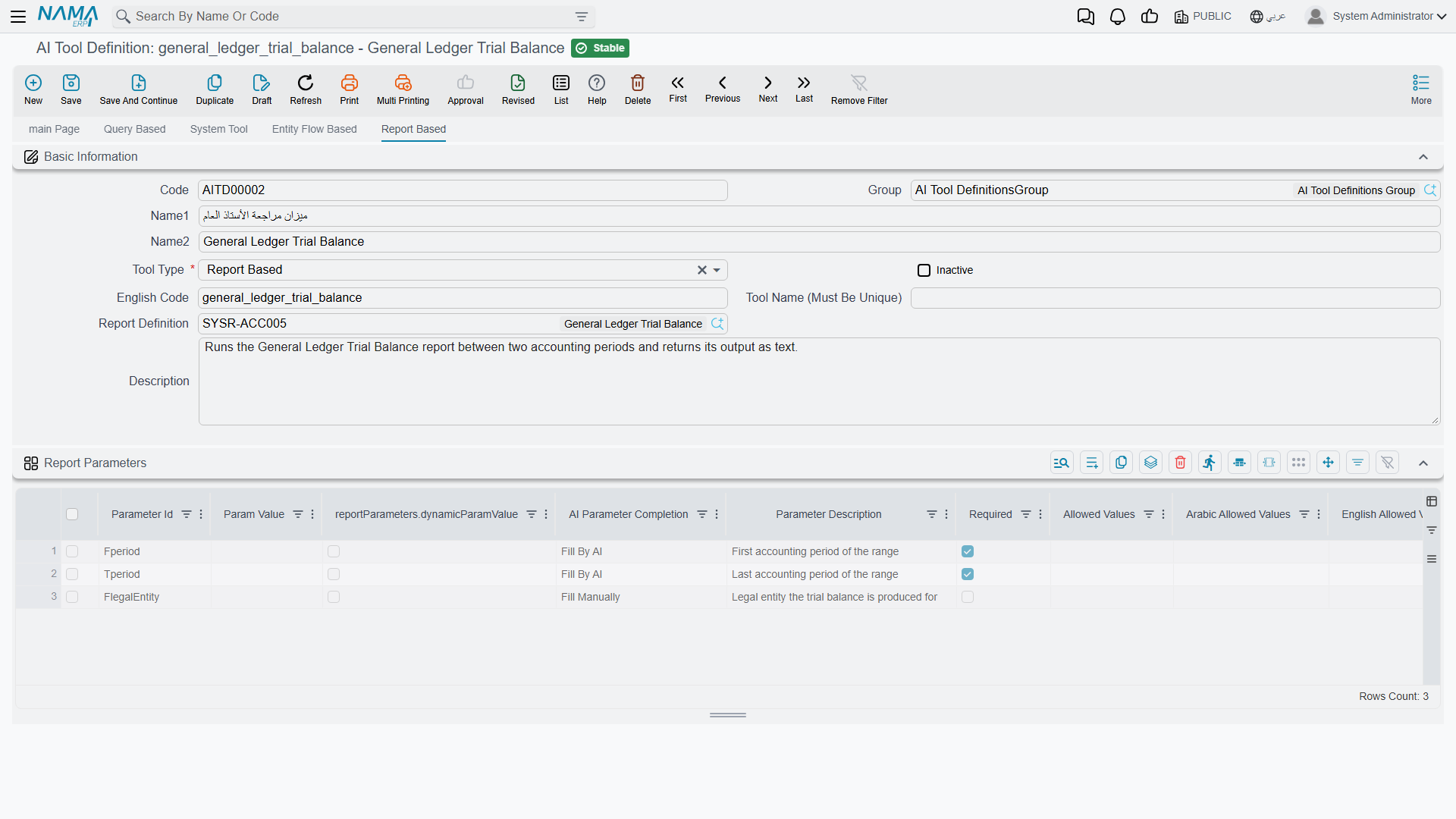
Task: Open chat messages icon
Action: point(1086,17)
